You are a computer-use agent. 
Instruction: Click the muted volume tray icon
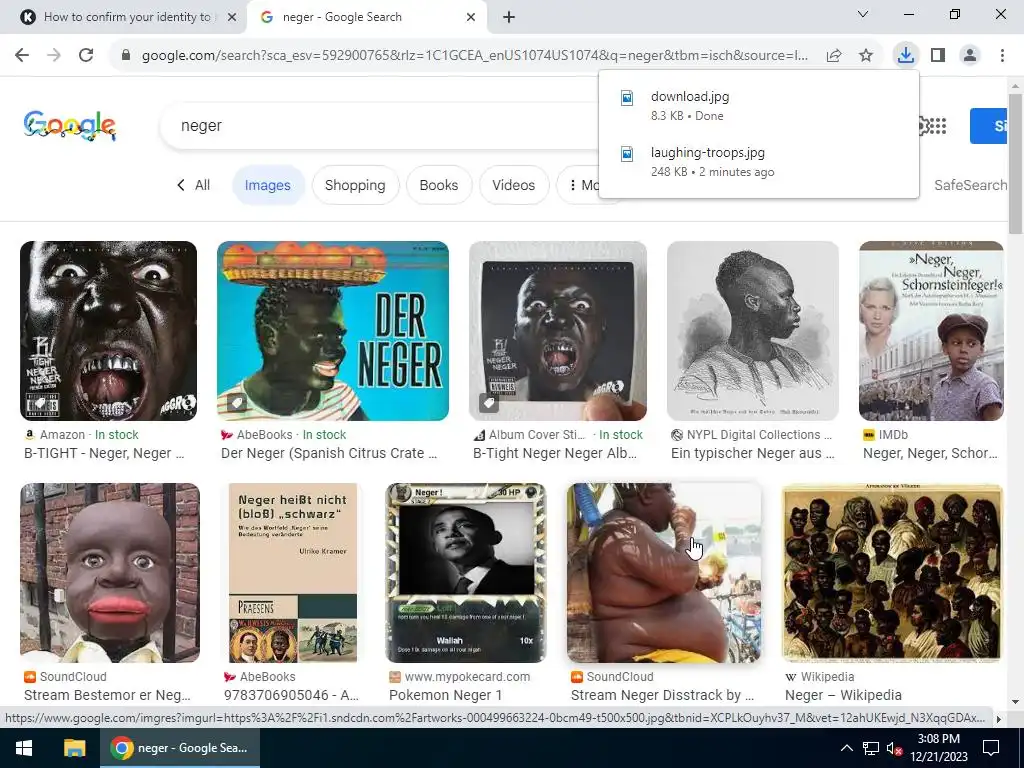pos(894,748)
